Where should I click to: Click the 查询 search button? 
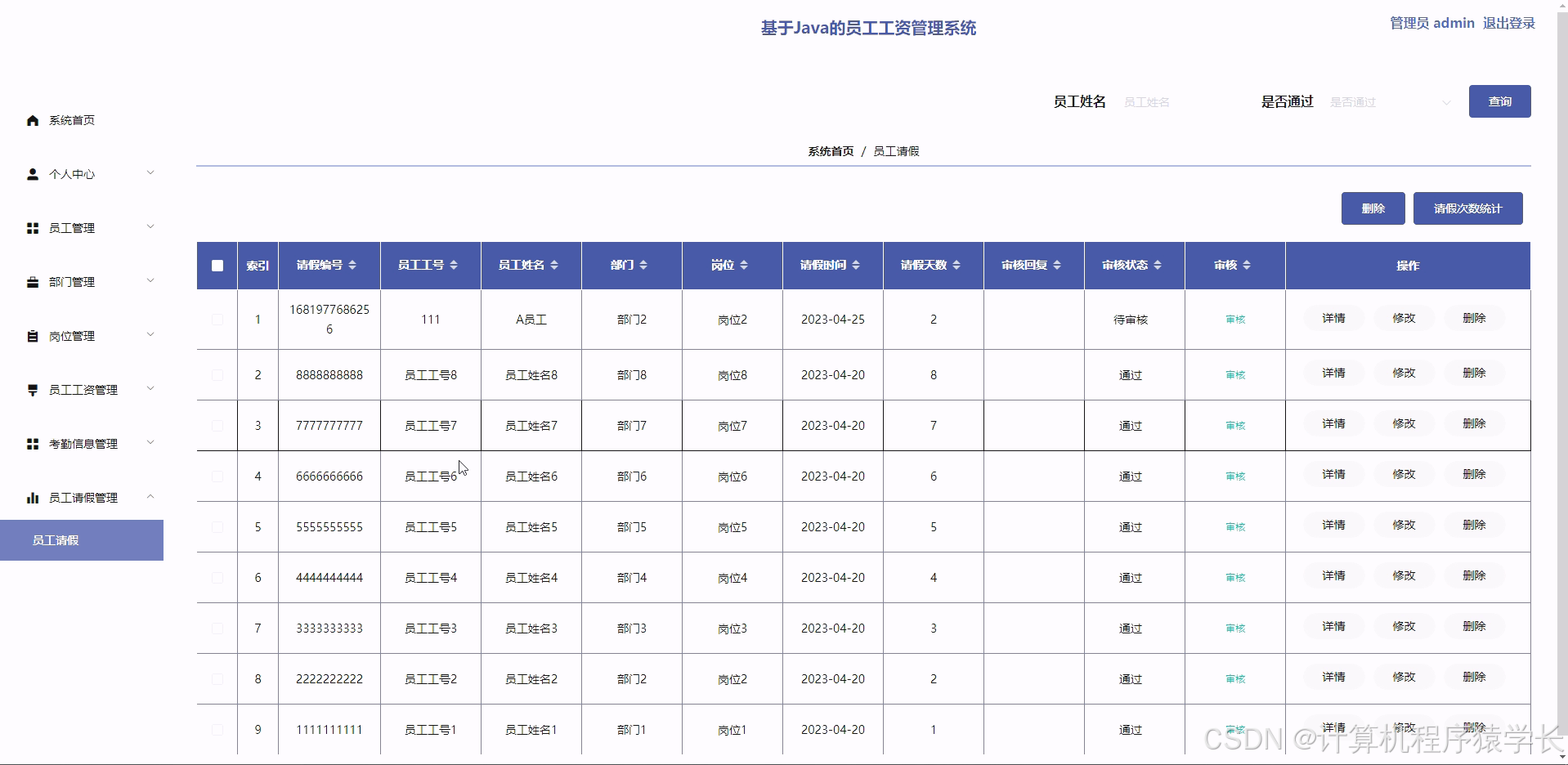pyautogui.click(x=1499, y=101)
